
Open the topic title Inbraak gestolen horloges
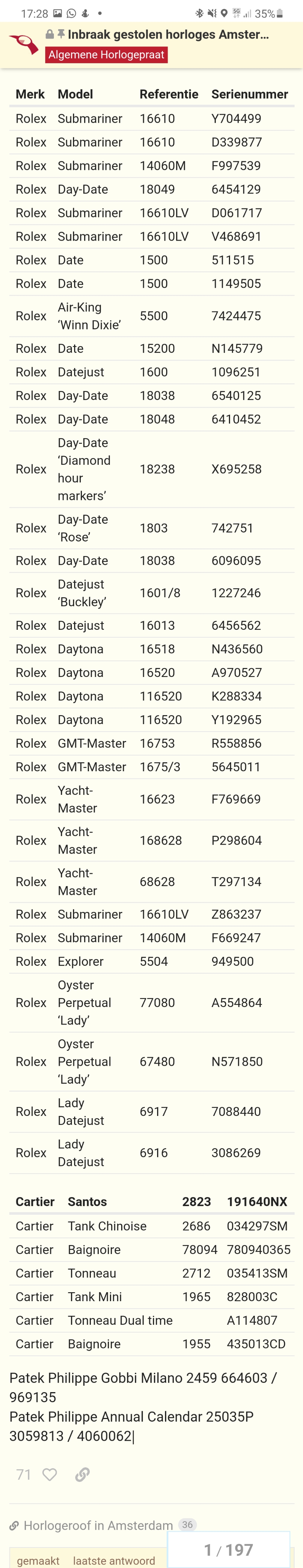point(168,35)
